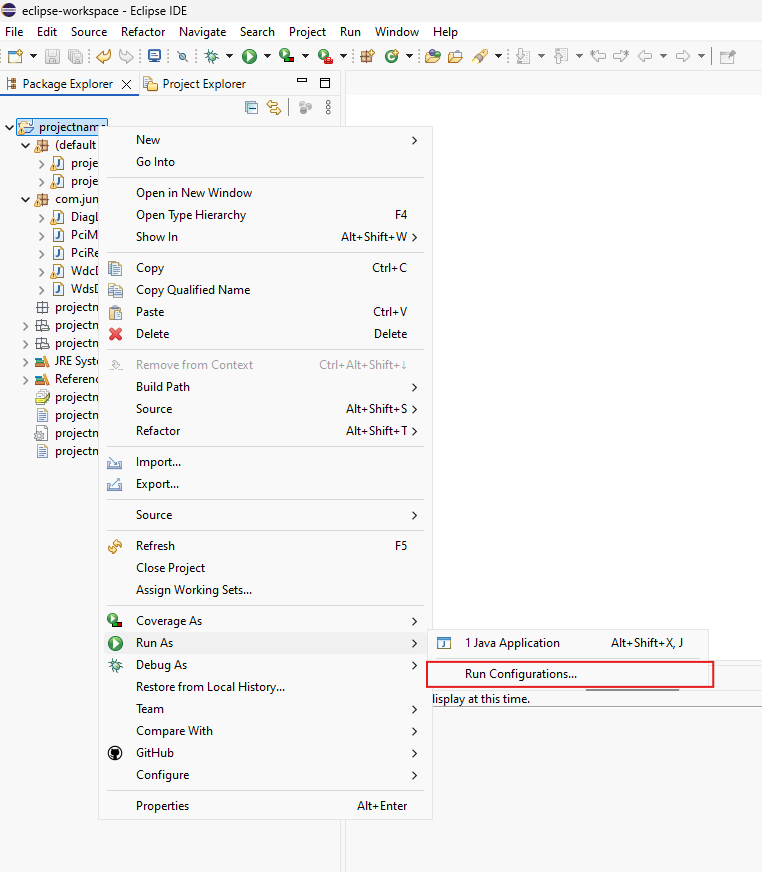
Task: Switch to the Project Explorer tab
Action: tap(203, 84)
